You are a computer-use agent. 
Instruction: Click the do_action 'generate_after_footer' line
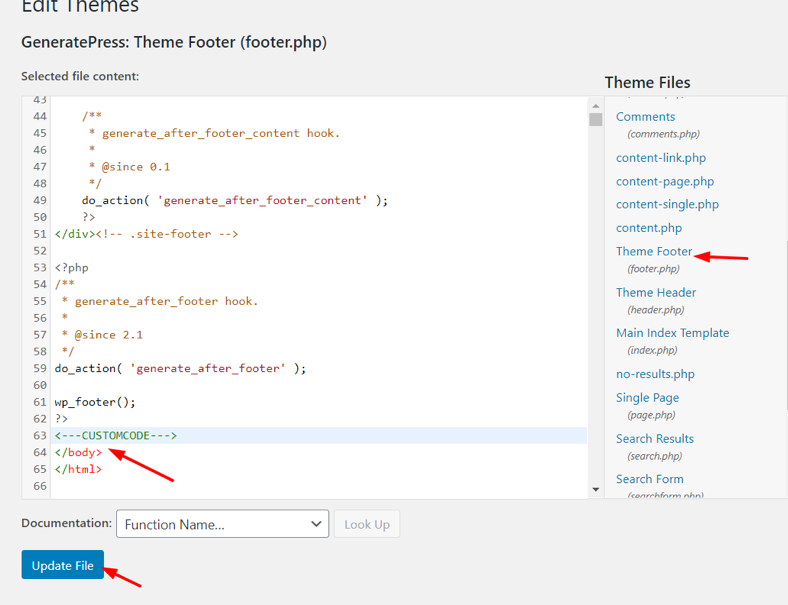(180, 368)
